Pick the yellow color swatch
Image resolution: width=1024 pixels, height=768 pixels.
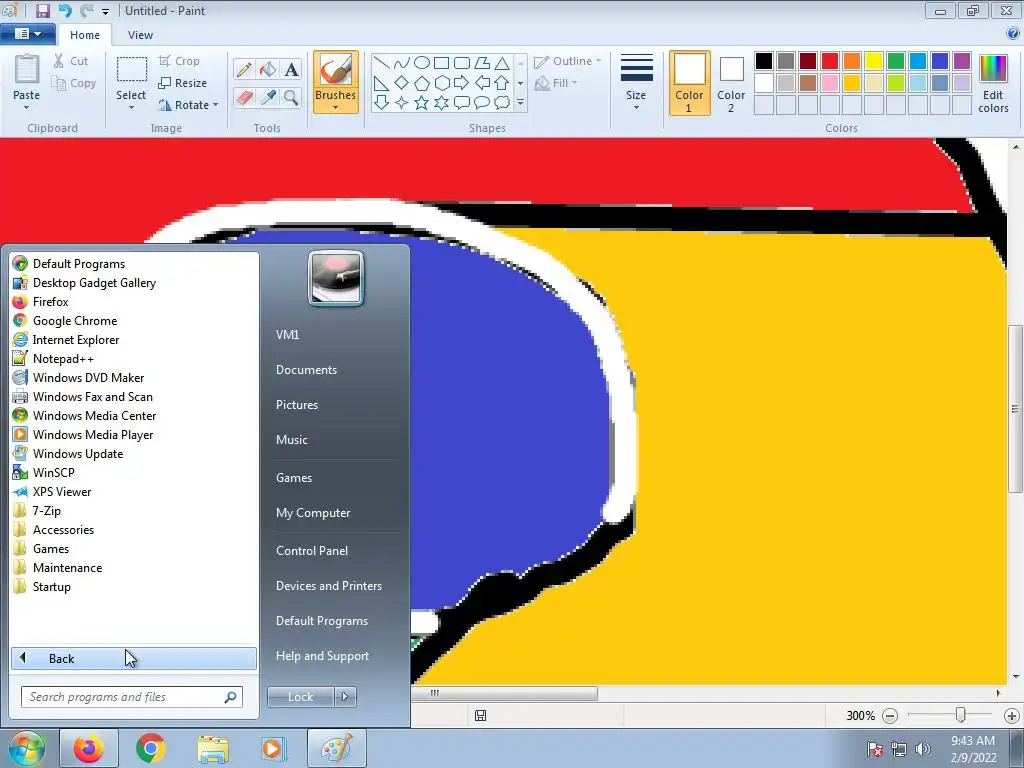[874, 61]
